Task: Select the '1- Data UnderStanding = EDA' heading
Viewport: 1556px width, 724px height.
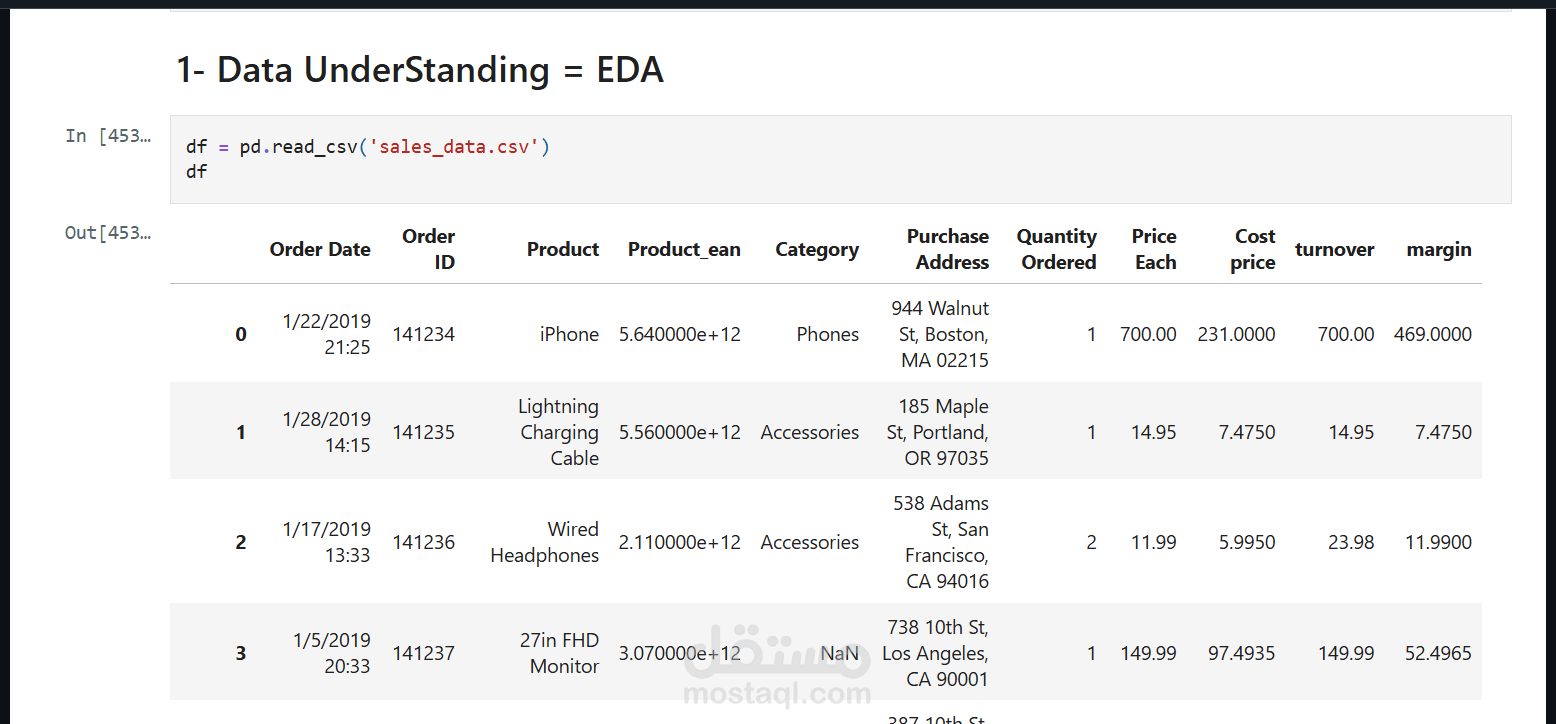Action: pos(420,70)
